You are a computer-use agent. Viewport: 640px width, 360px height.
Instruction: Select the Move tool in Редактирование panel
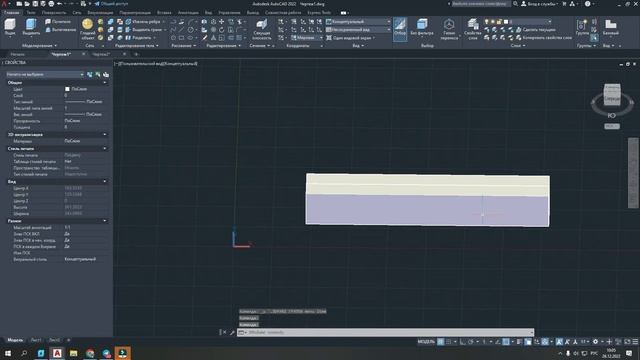pos(222,22)
